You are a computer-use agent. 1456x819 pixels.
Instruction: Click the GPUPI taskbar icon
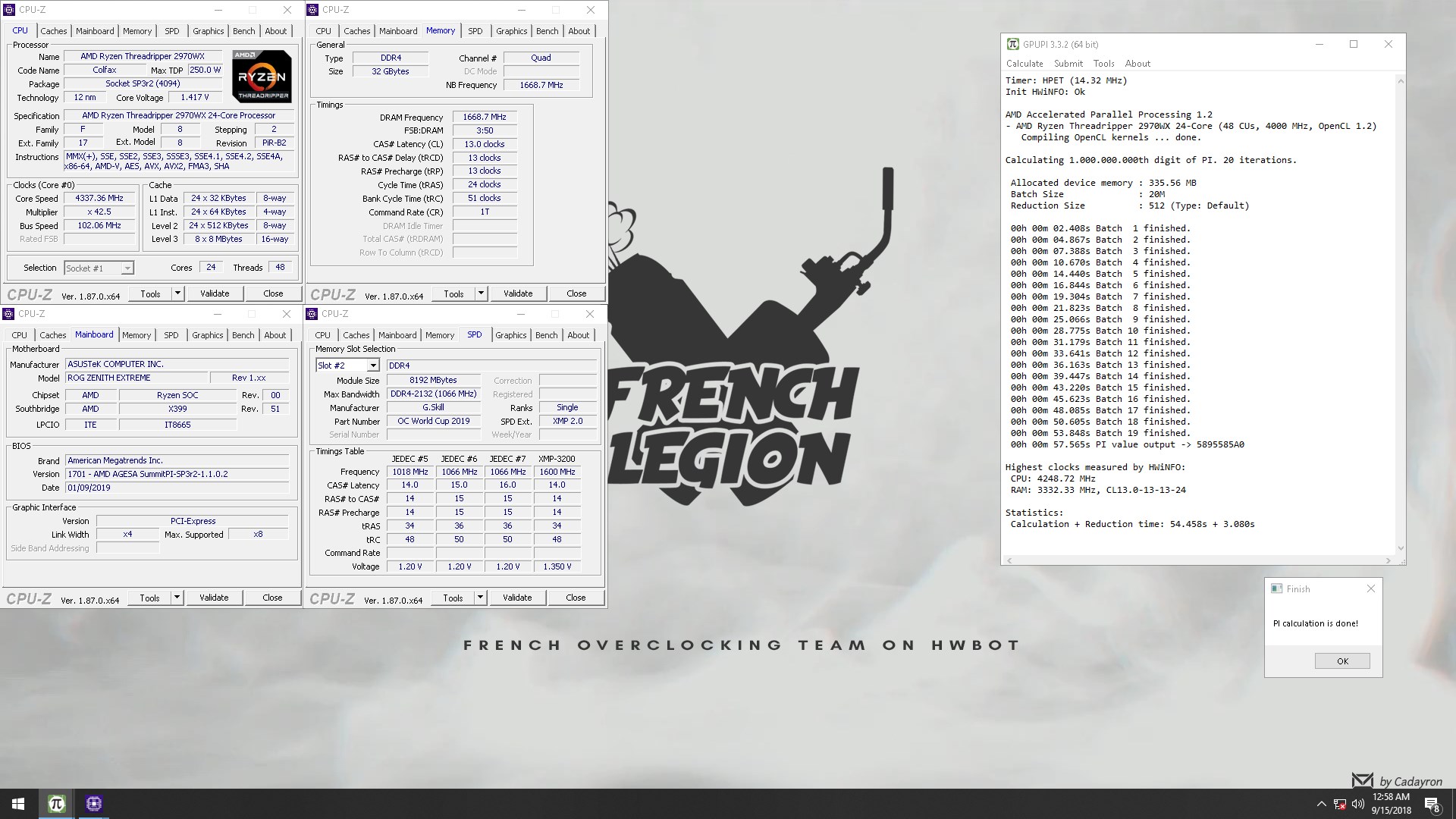click(x=56, y=804)
